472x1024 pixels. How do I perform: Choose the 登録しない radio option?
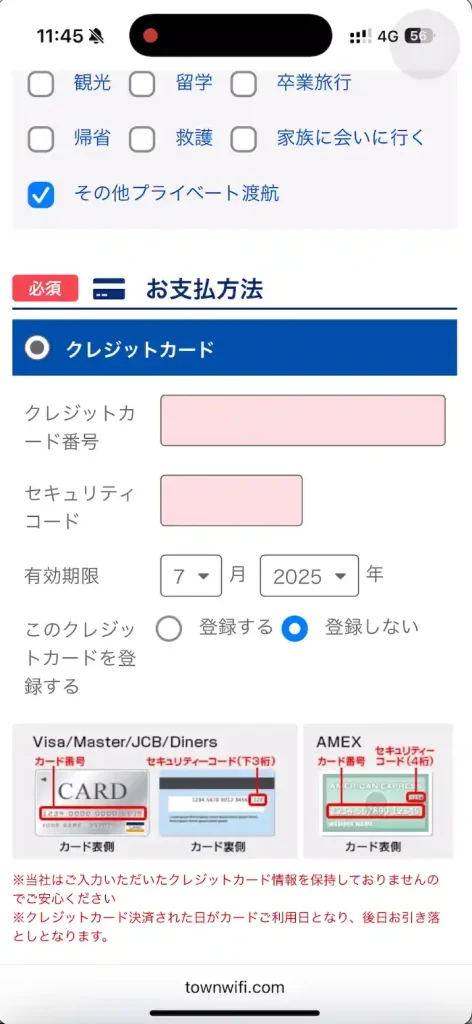(294, 629)
